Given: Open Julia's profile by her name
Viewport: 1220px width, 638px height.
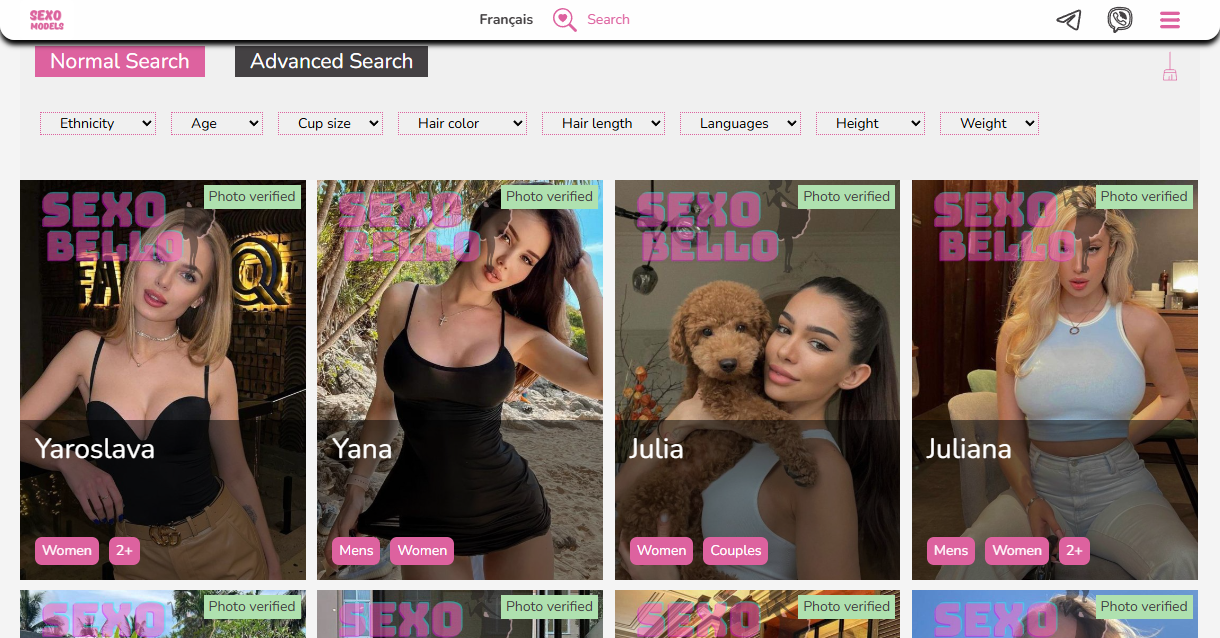Looking at the screenshot, I should click(x=657, y=449).
